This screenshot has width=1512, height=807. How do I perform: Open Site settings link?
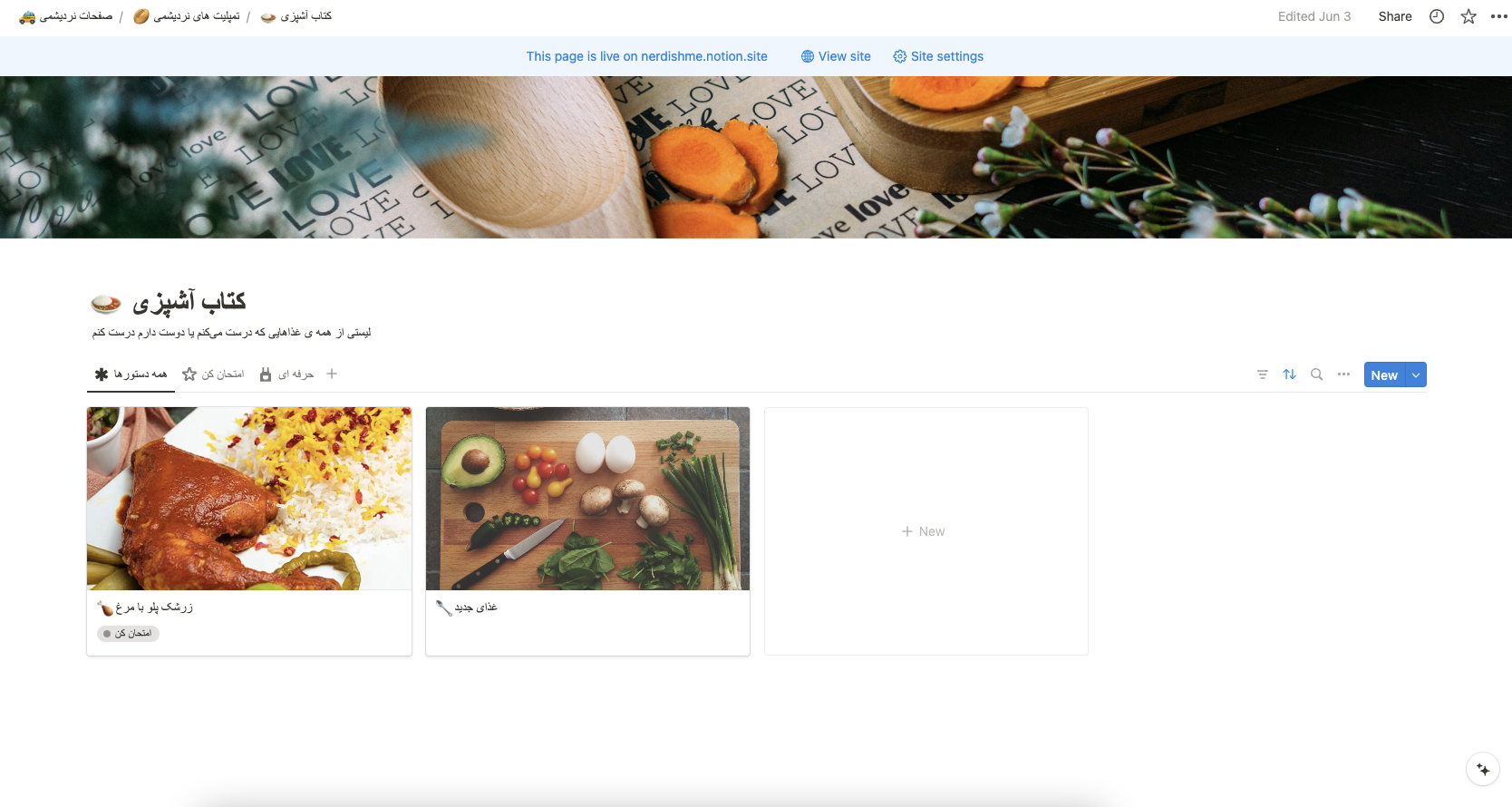[x=938, y=56]
